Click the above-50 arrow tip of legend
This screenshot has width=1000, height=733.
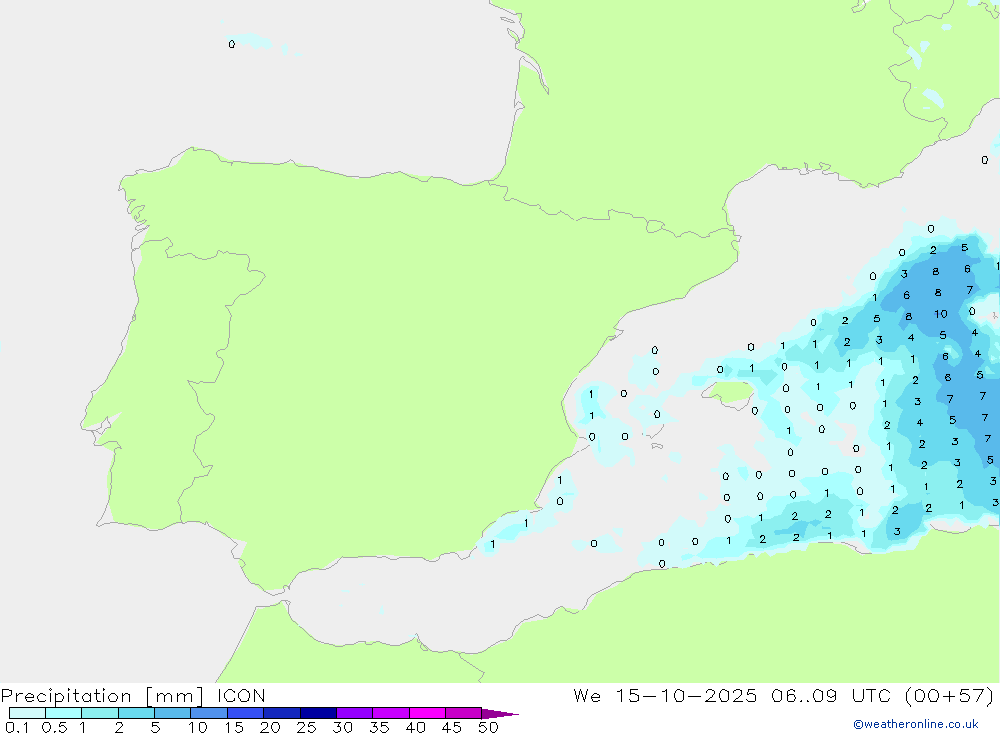click(x=500, y=714)
